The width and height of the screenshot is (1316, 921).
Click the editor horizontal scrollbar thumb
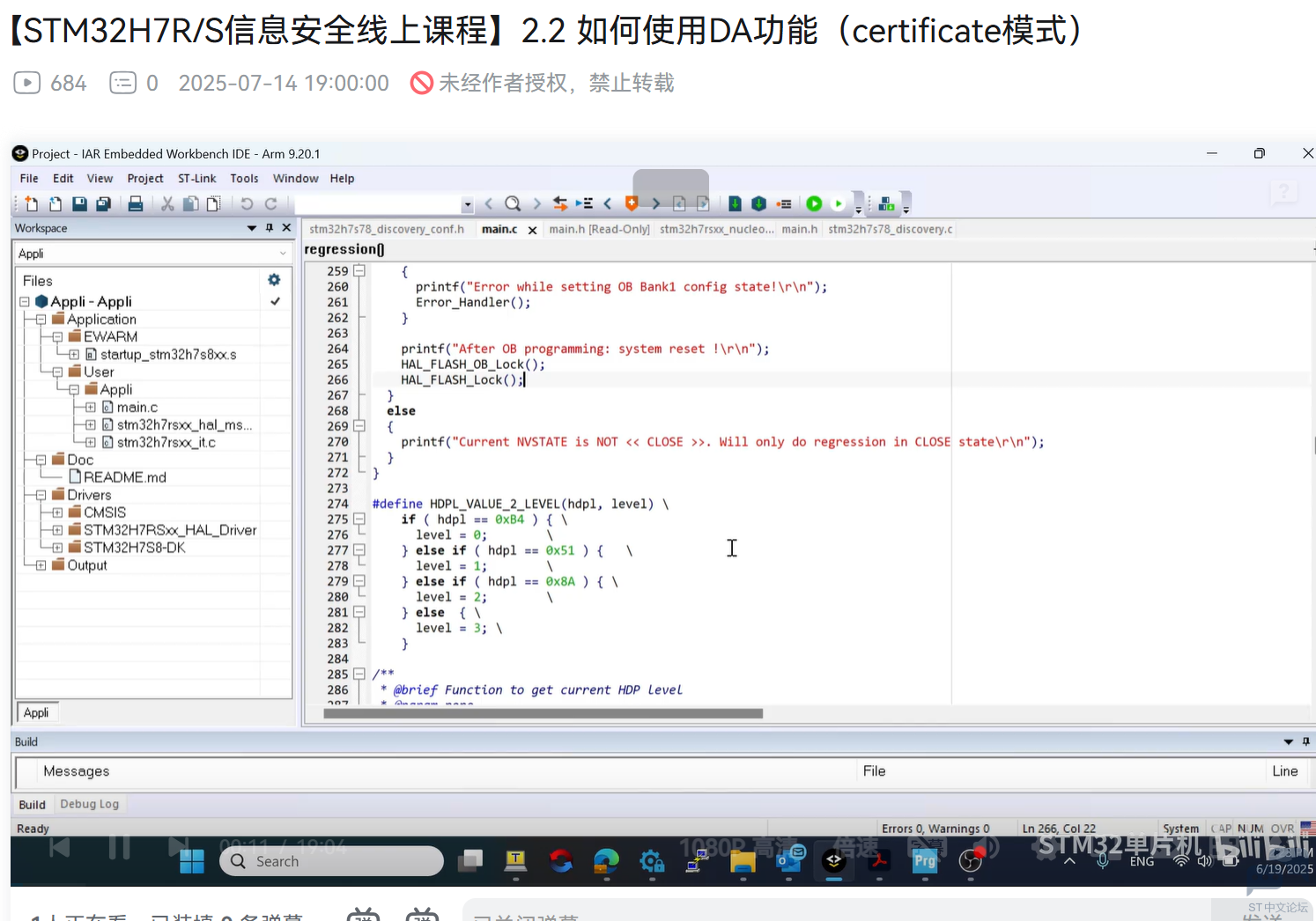543,714
